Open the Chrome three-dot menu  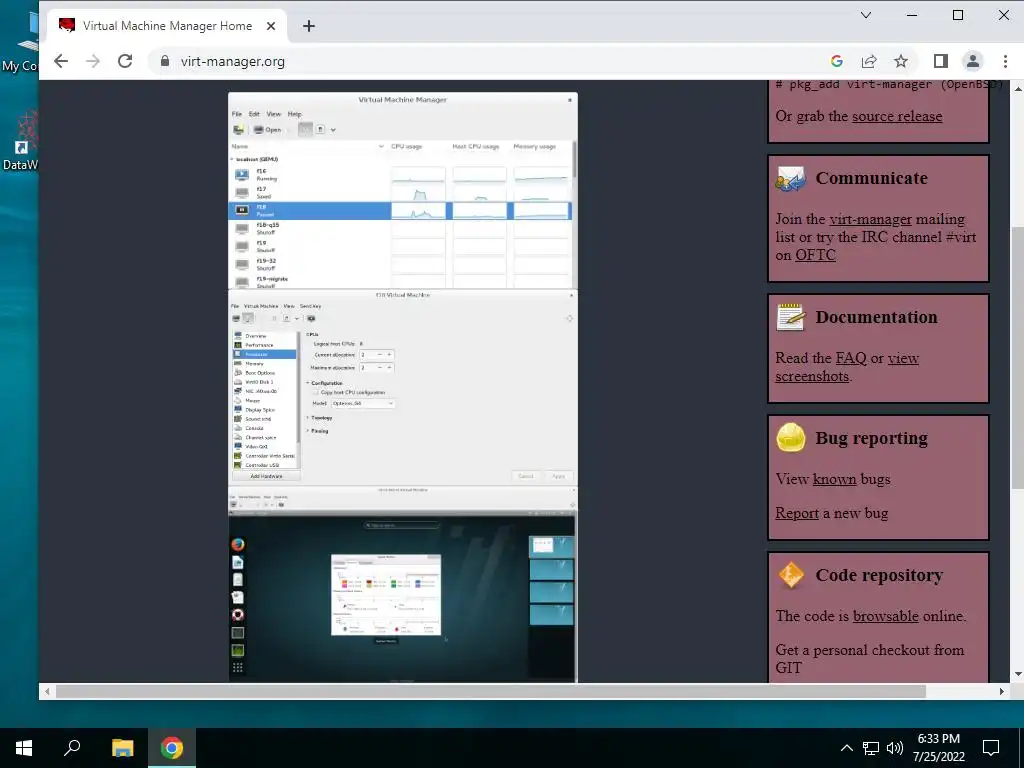1005,61
